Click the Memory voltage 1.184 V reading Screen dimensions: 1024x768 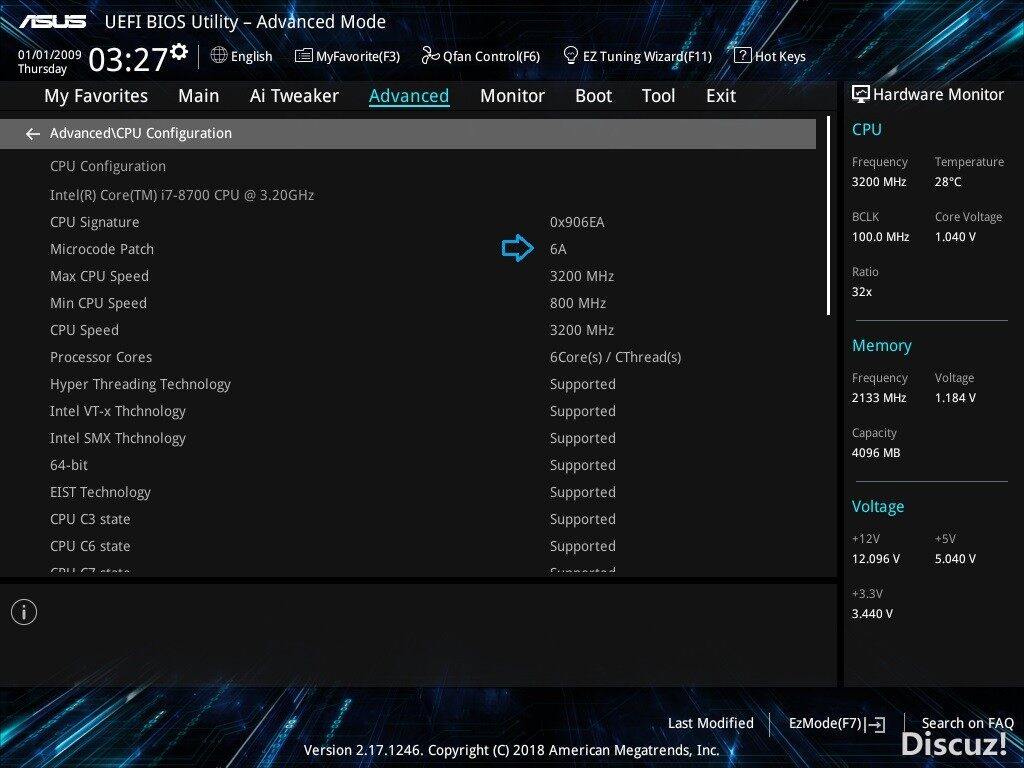[955, 398]
